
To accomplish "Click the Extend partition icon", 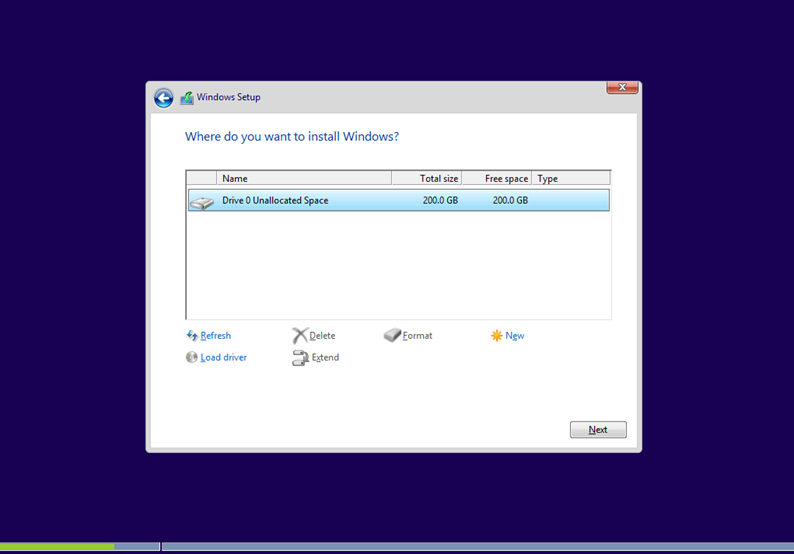I will click(300, 358).
